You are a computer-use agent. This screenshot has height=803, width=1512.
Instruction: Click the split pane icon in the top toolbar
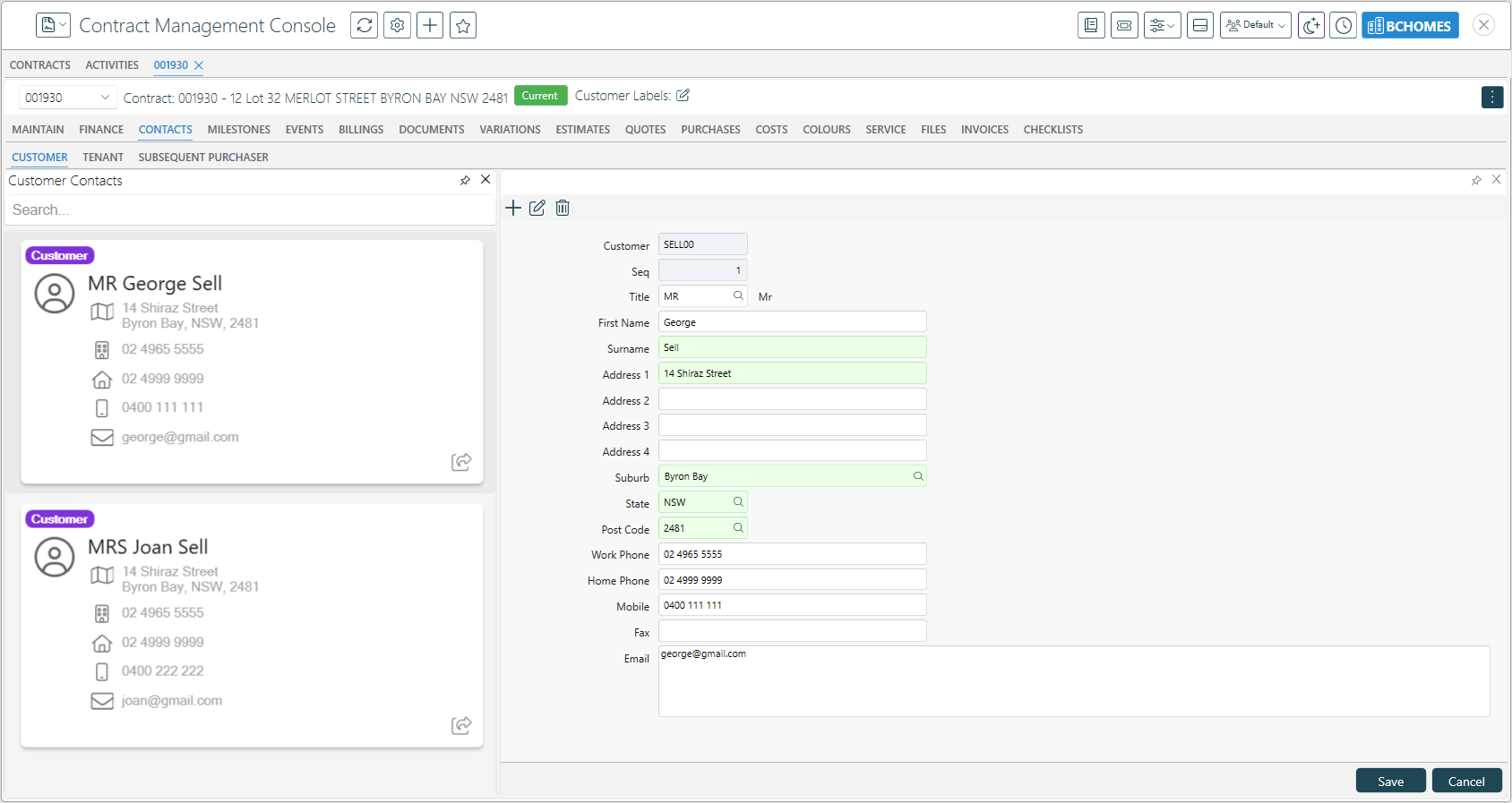[1200, 25]
